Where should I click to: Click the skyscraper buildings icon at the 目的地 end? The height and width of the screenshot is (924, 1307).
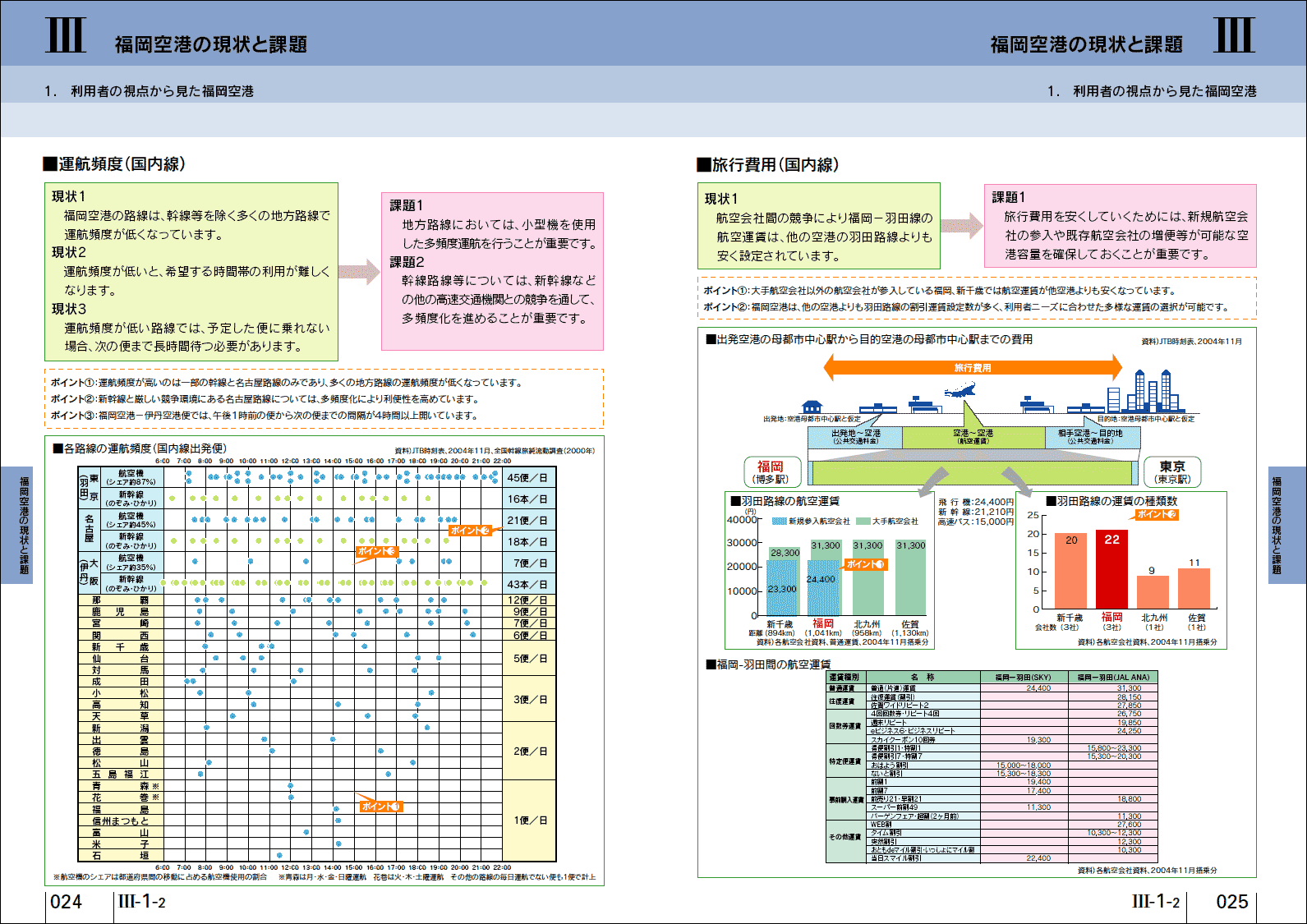pyautogui.click(x=1148, y=390)
